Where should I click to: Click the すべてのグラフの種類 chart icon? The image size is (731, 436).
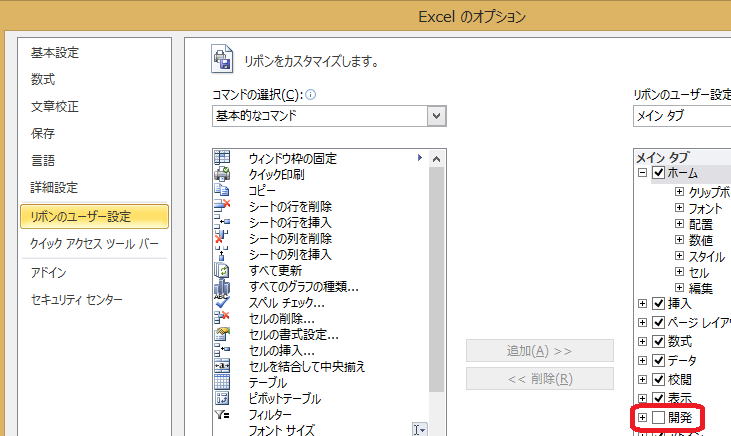(x=222, y=286)
